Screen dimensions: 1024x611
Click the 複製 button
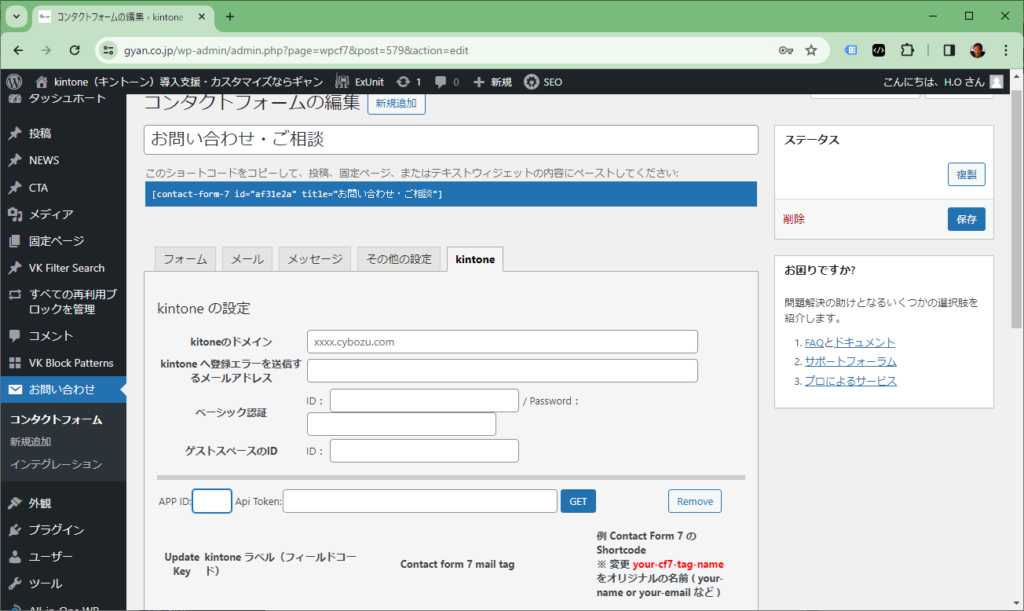tap(967, 174)
